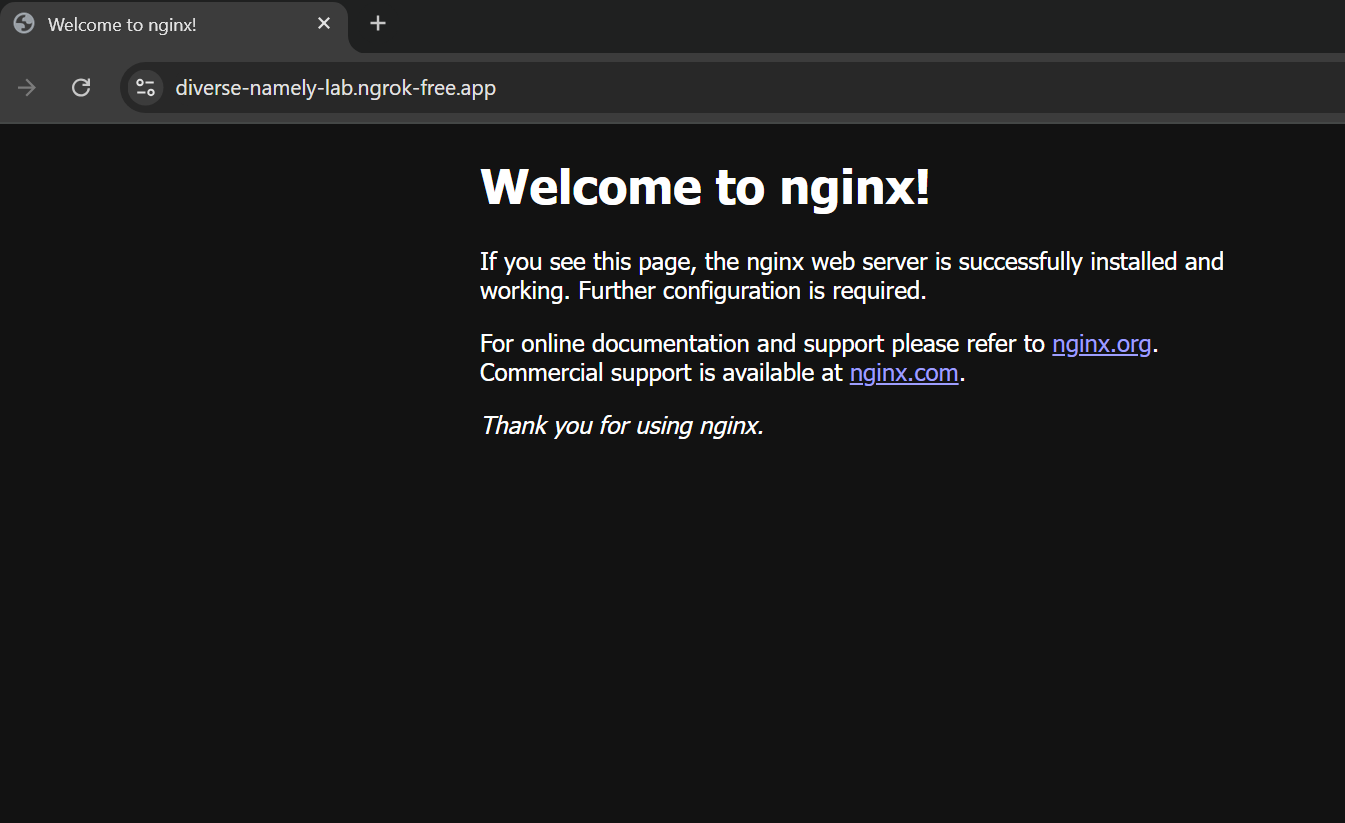Visit nginx.org for online documentation
This screenshot has width=1345, height=823.
[1101, 343]
